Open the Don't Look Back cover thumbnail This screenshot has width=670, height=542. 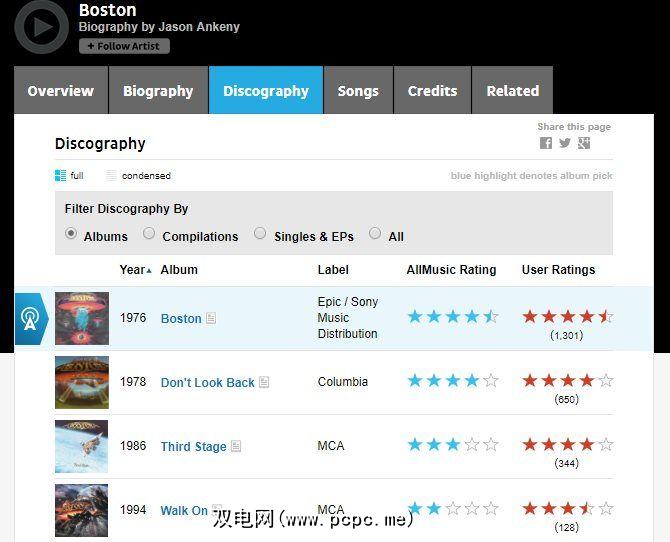click(82, 382)
